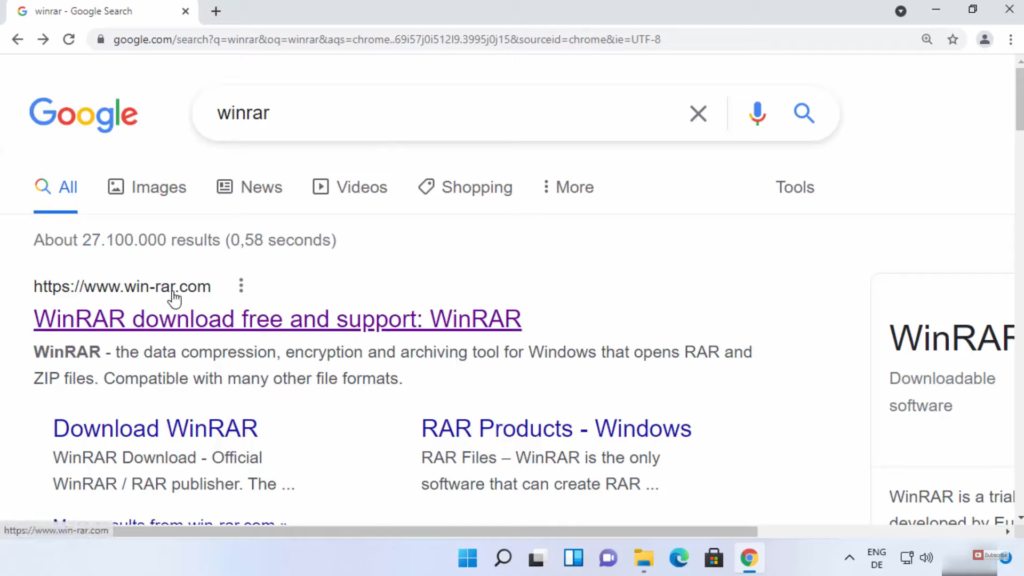Clear the search box with the X icon
Viewport: 1024px width, 576px height.
pyautogui.click(x=698, y=114)
